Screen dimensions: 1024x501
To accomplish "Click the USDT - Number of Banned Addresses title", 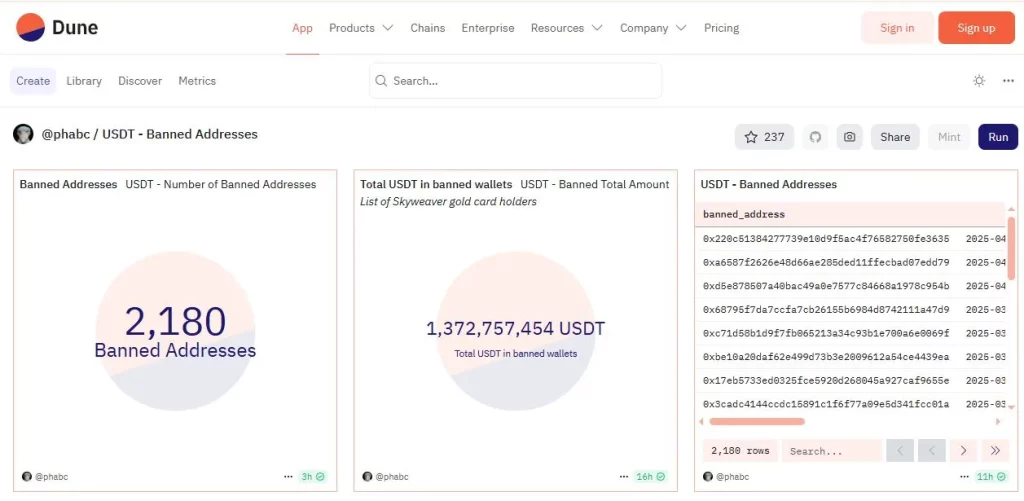I will click(221, 184).
